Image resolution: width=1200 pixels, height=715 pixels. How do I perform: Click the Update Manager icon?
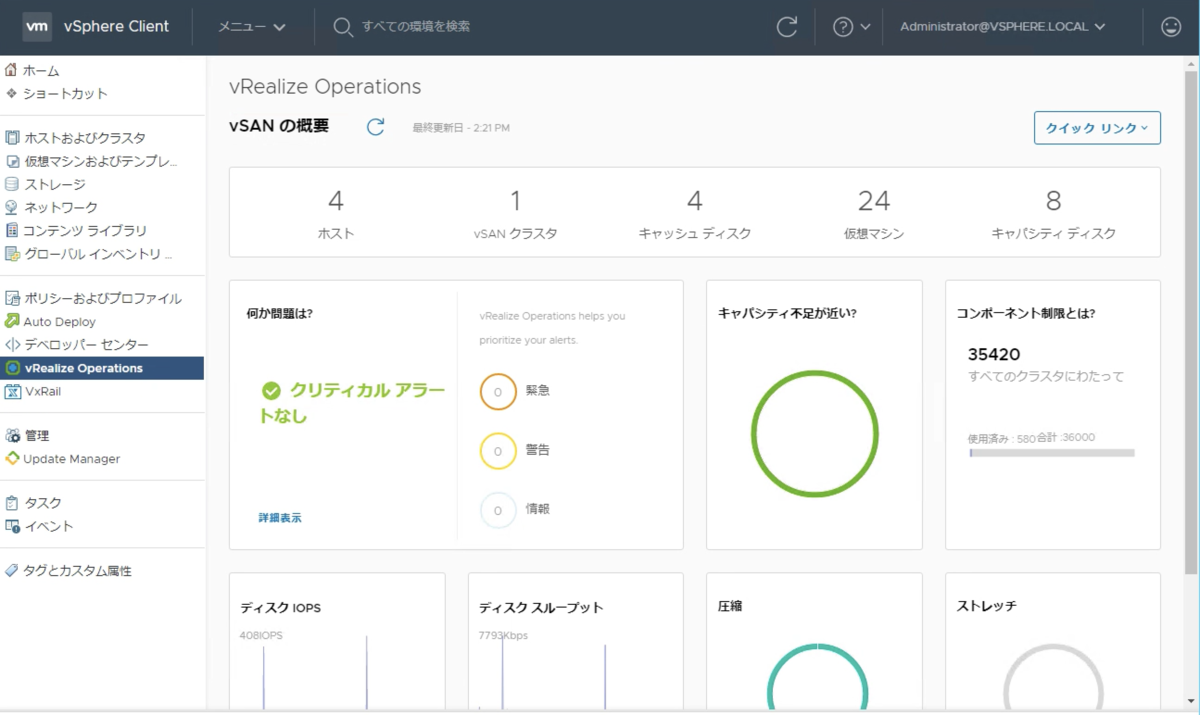(12, 458)
